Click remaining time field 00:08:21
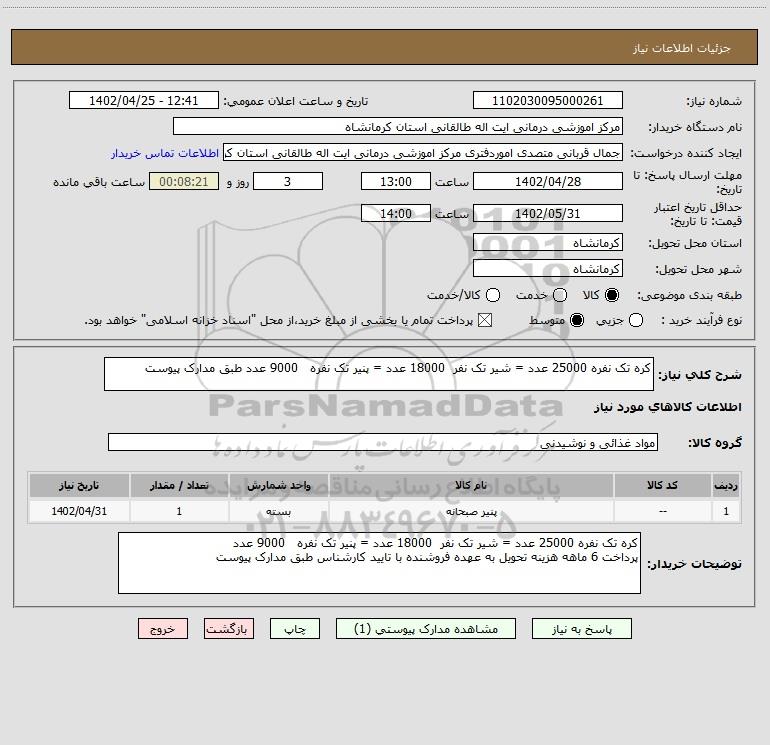Screen dimensions: 770x745 pyautogui.click(x=184, y=182)
